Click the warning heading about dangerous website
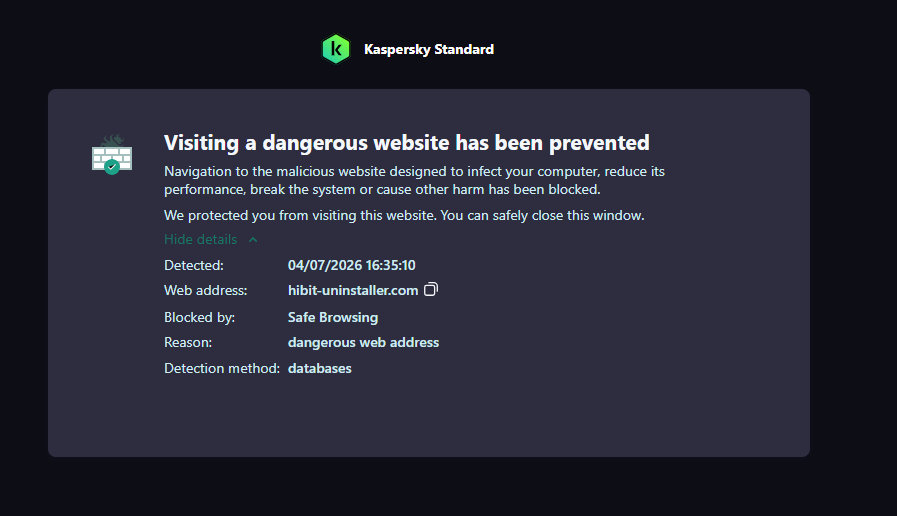This screenshot has width=897, height=516. (x=407, y=142)
